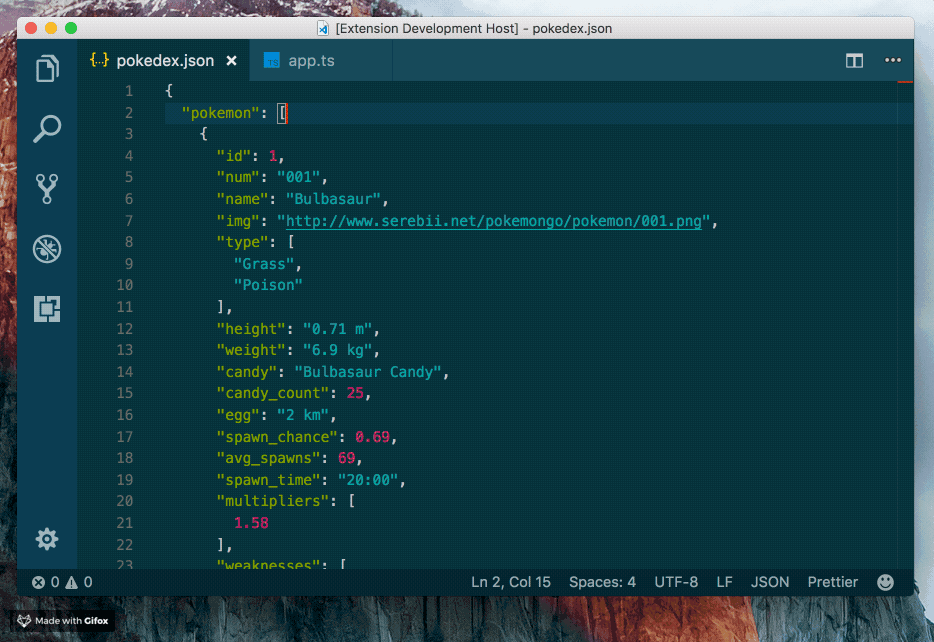The width and height of the screenshot is (934, 642).
Task: Open the Extensions view
Action: click(x=47, y=309)
